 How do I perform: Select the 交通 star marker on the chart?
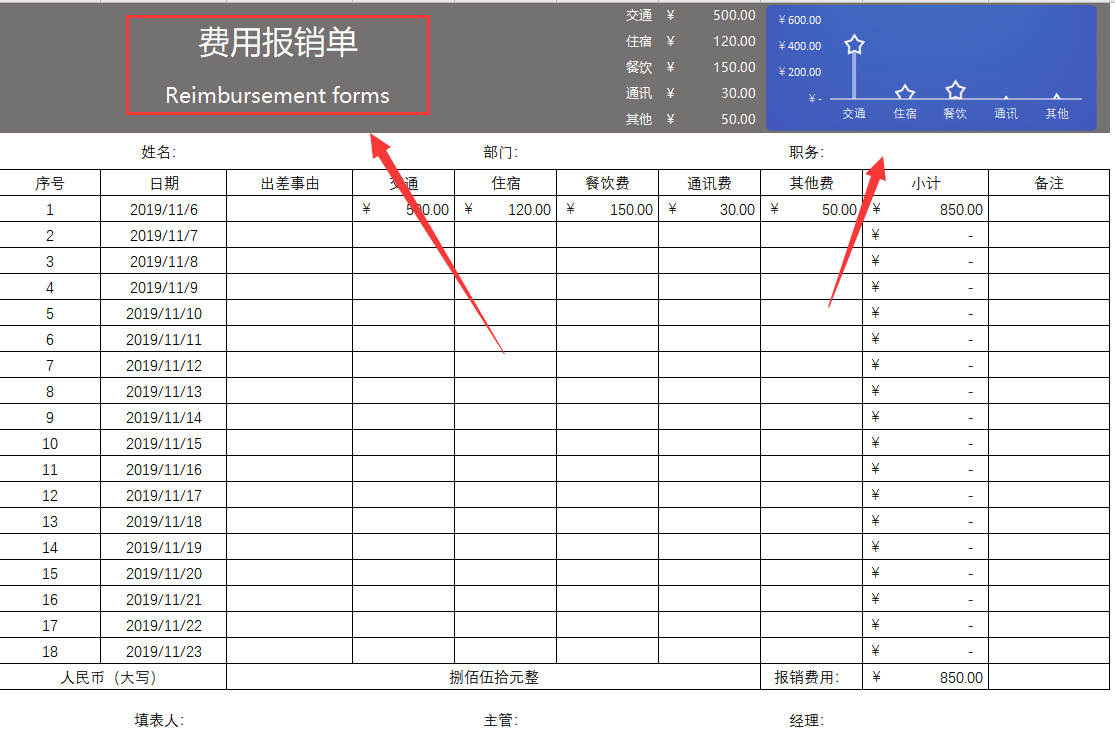pos(854,44)
